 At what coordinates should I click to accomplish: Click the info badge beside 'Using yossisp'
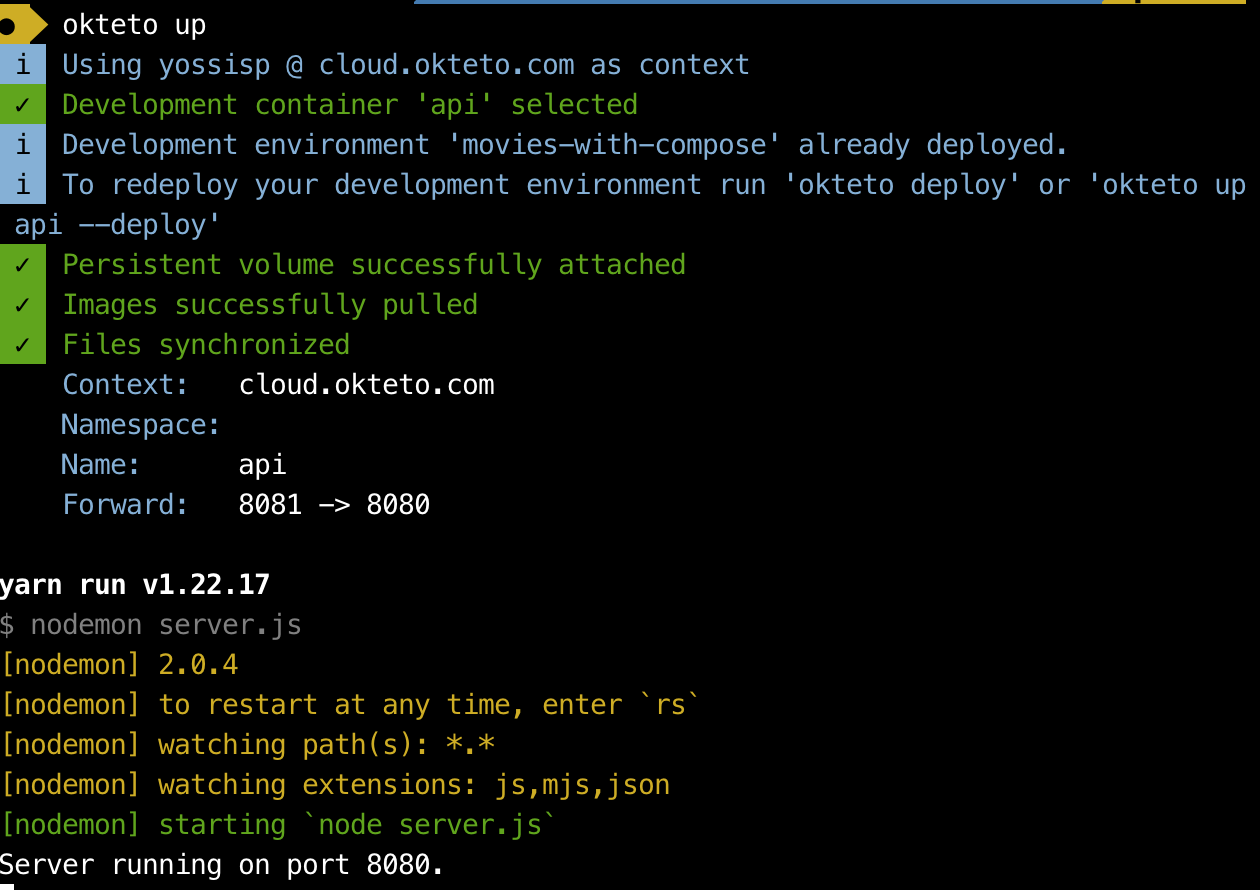[23, 65]
